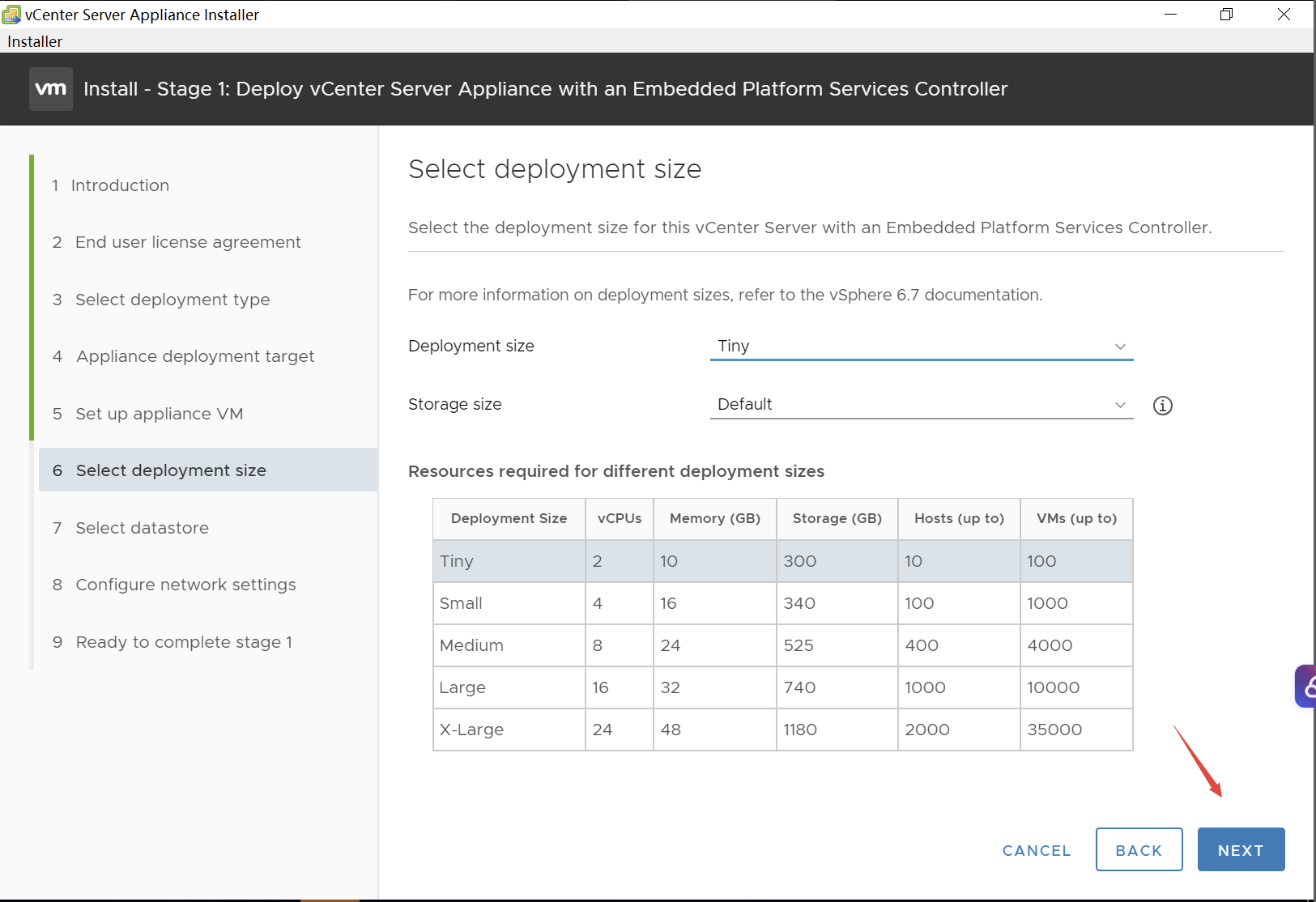Click the VMs (up to) column header

coord(1076,519)
